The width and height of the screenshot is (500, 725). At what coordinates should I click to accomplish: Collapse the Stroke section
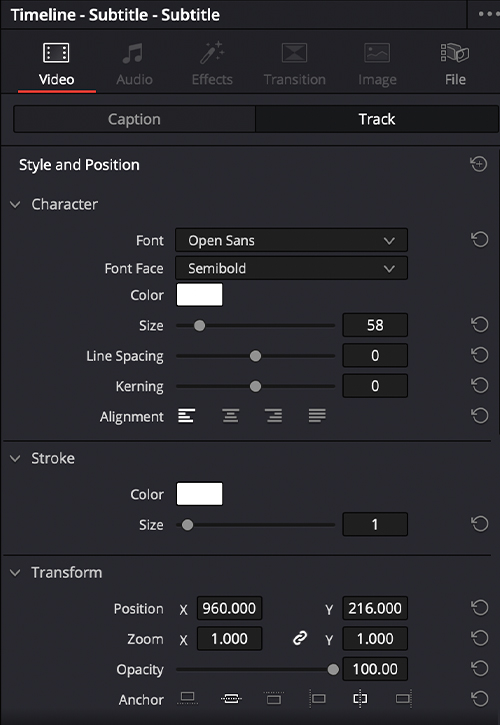pos(15,458)
